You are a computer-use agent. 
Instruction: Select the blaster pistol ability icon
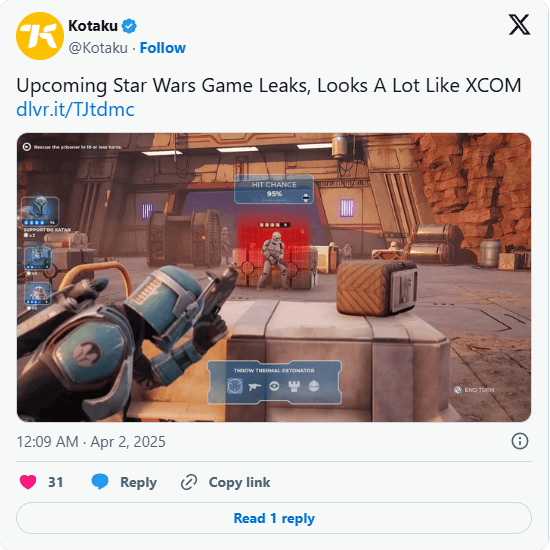[254, 387]
